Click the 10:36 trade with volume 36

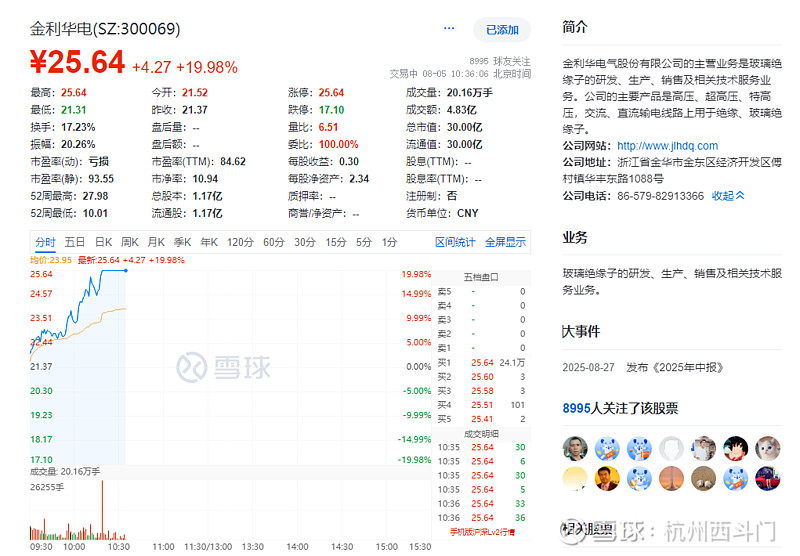coord(481,518)
